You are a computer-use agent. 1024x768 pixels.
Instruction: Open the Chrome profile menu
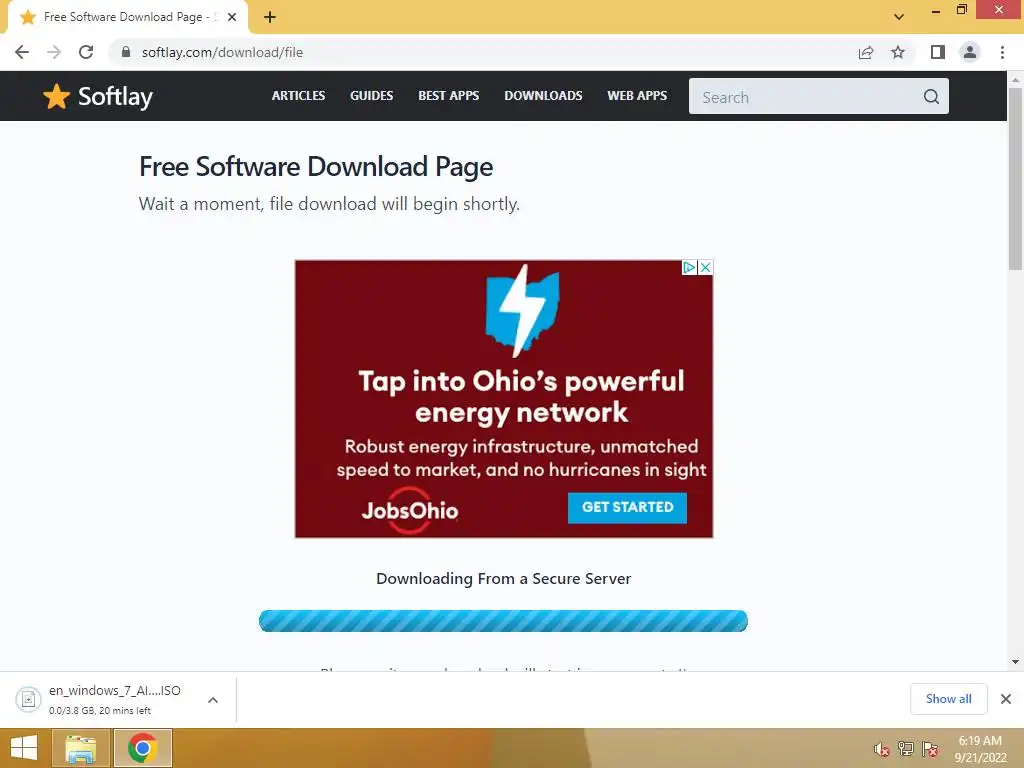click(x=970, y=52)
